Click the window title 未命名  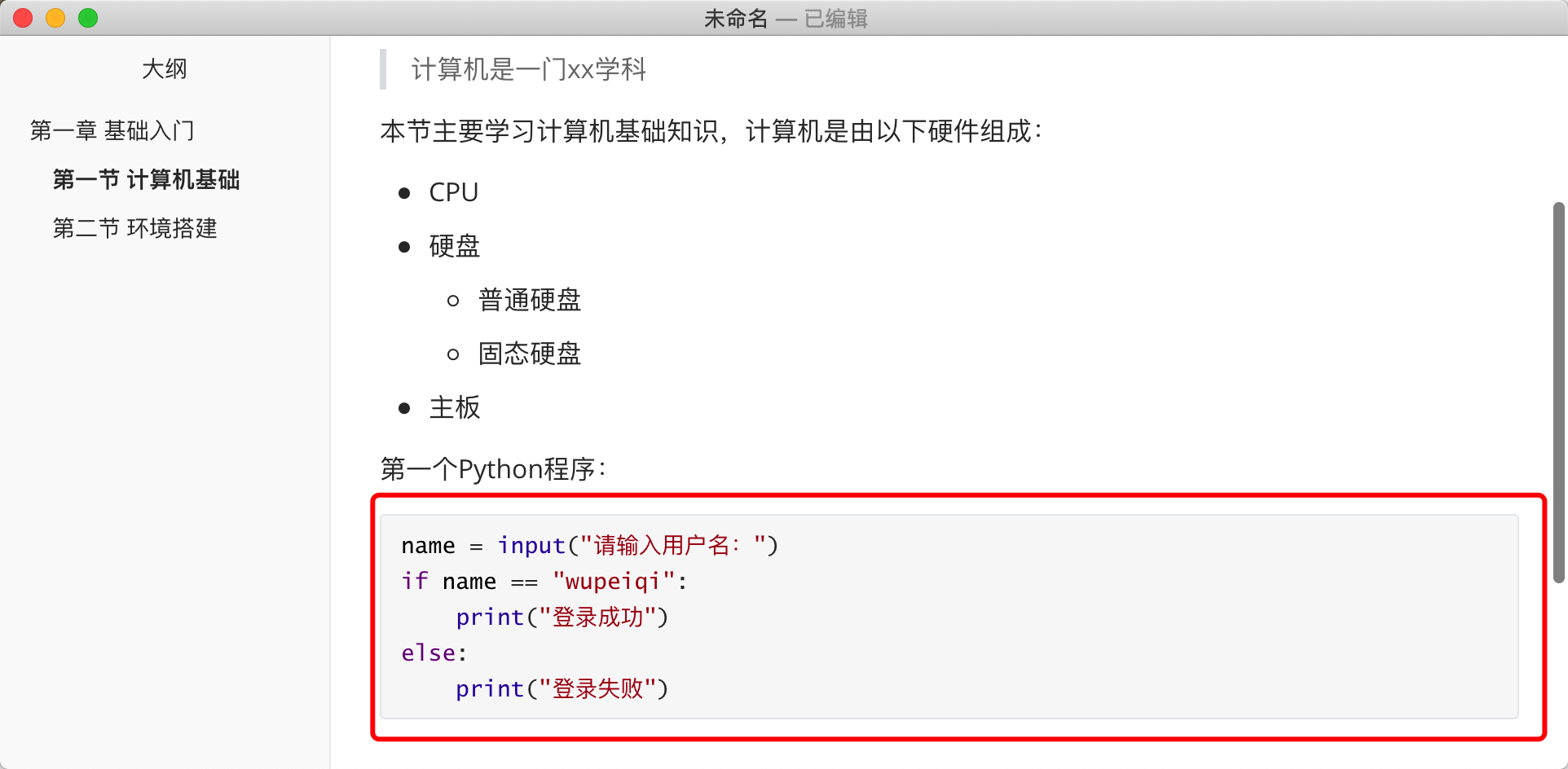click(736, 18)
